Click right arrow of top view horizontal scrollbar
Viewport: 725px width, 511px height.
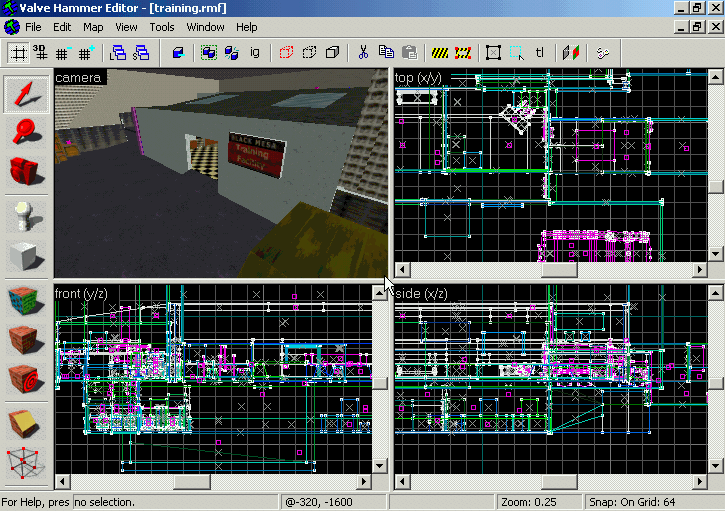(x=700, y=270)
